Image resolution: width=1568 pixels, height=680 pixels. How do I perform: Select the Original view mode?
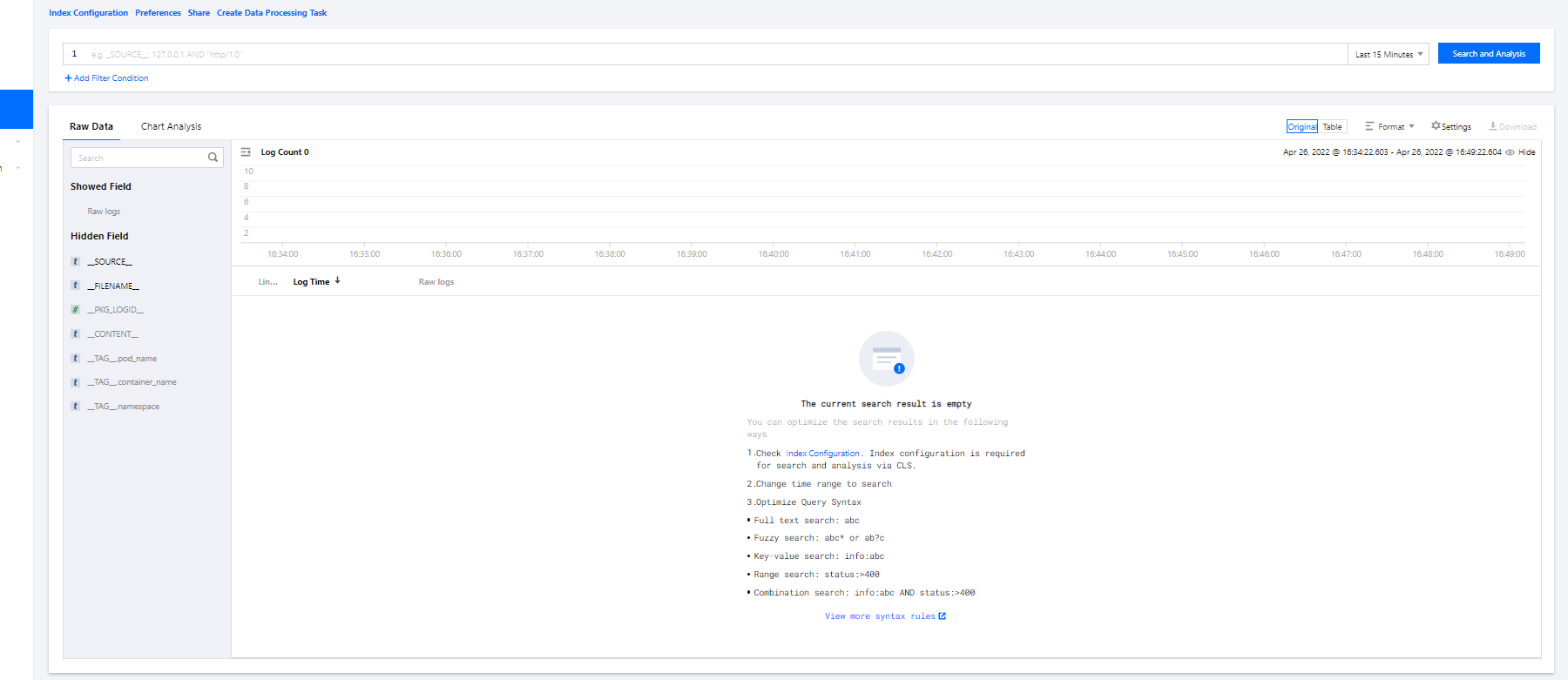pyautogui.click(x=1301, y=127)
